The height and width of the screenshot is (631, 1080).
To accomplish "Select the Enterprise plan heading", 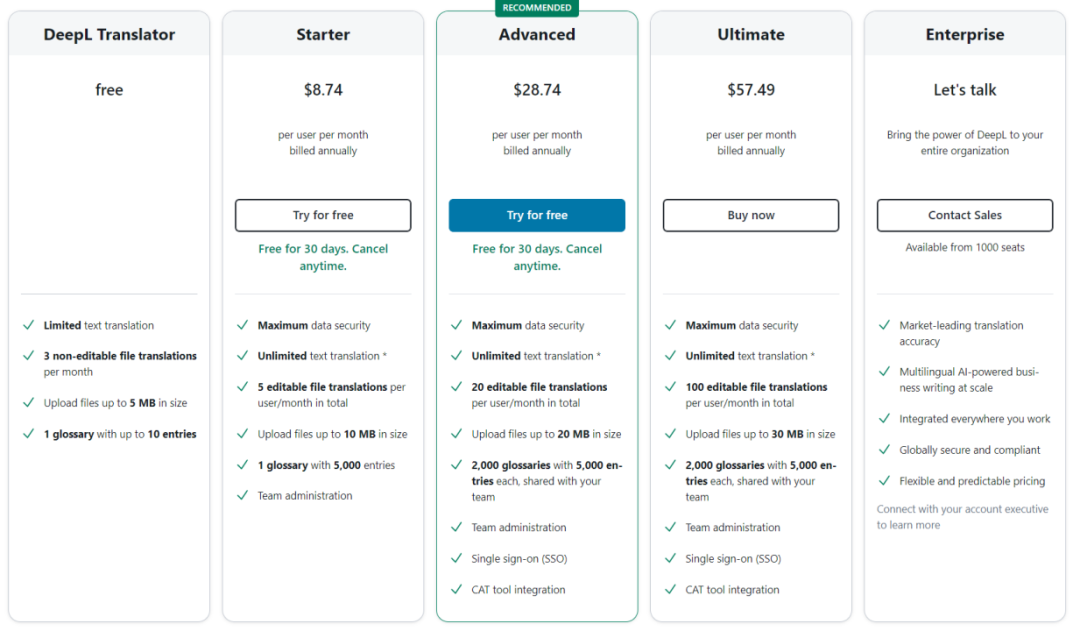I will pyautogui.click(x=965, y=35).
